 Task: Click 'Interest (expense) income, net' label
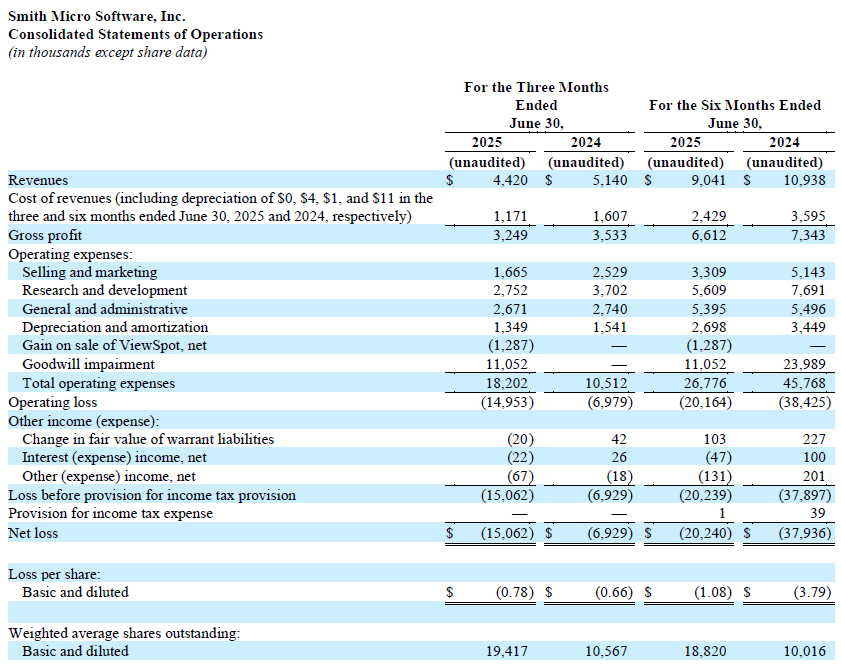coord(114,458)
